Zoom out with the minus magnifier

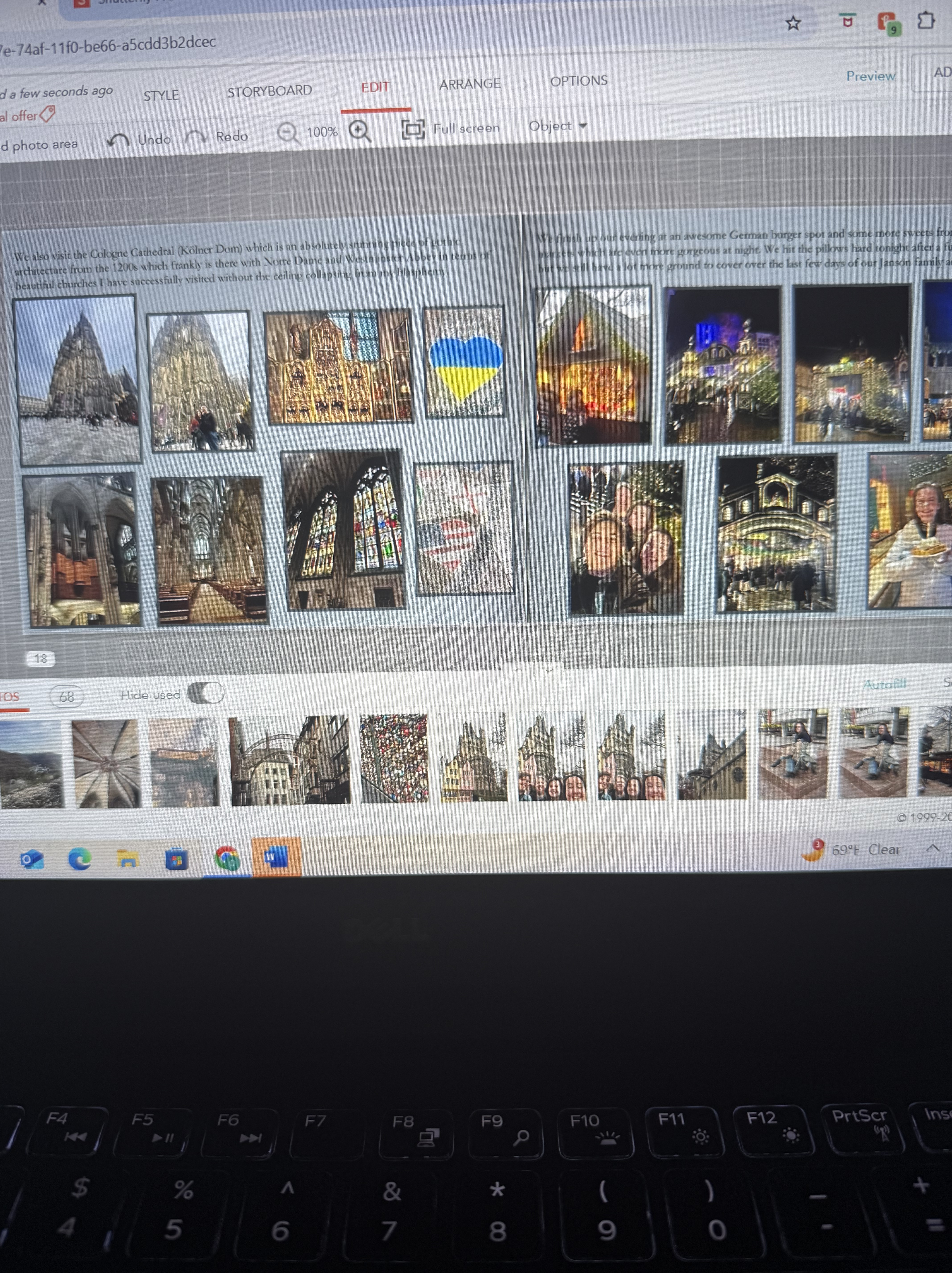pyautogui.click(x=288, y=133)
